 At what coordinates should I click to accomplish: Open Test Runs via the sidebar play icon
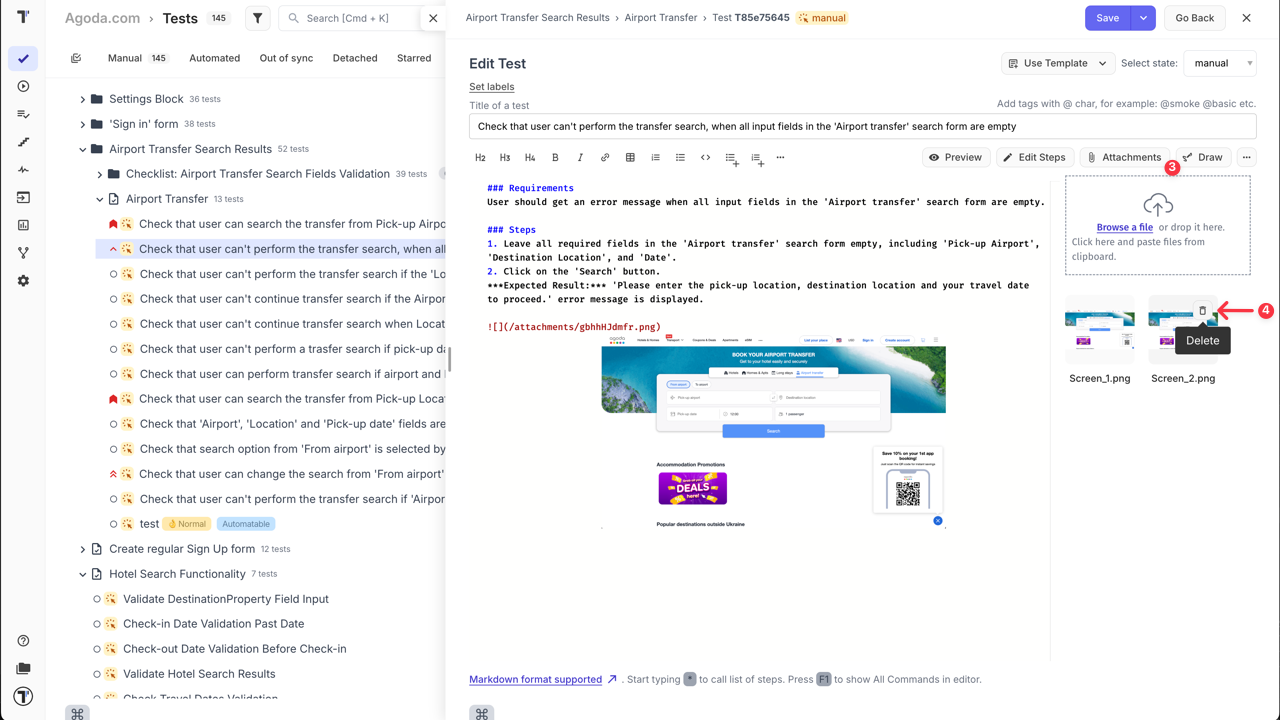tap(22, 86)
